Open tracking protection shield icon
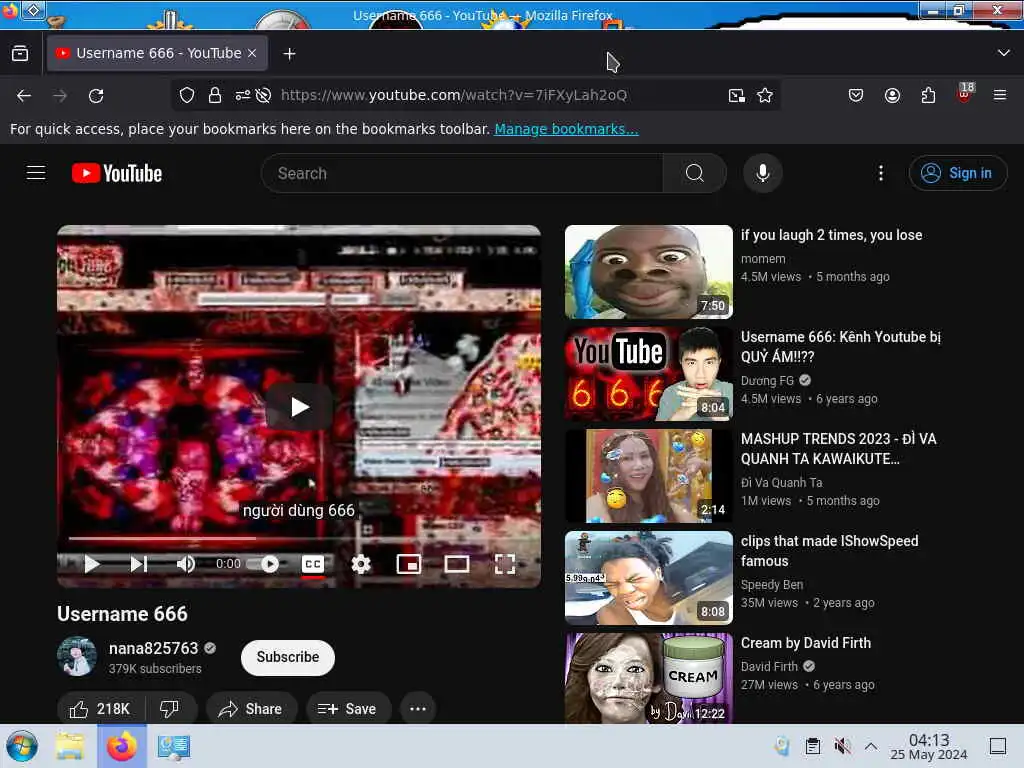This screenshot has height=768, width=1024. pyautogui.click(x=187, y=95)
